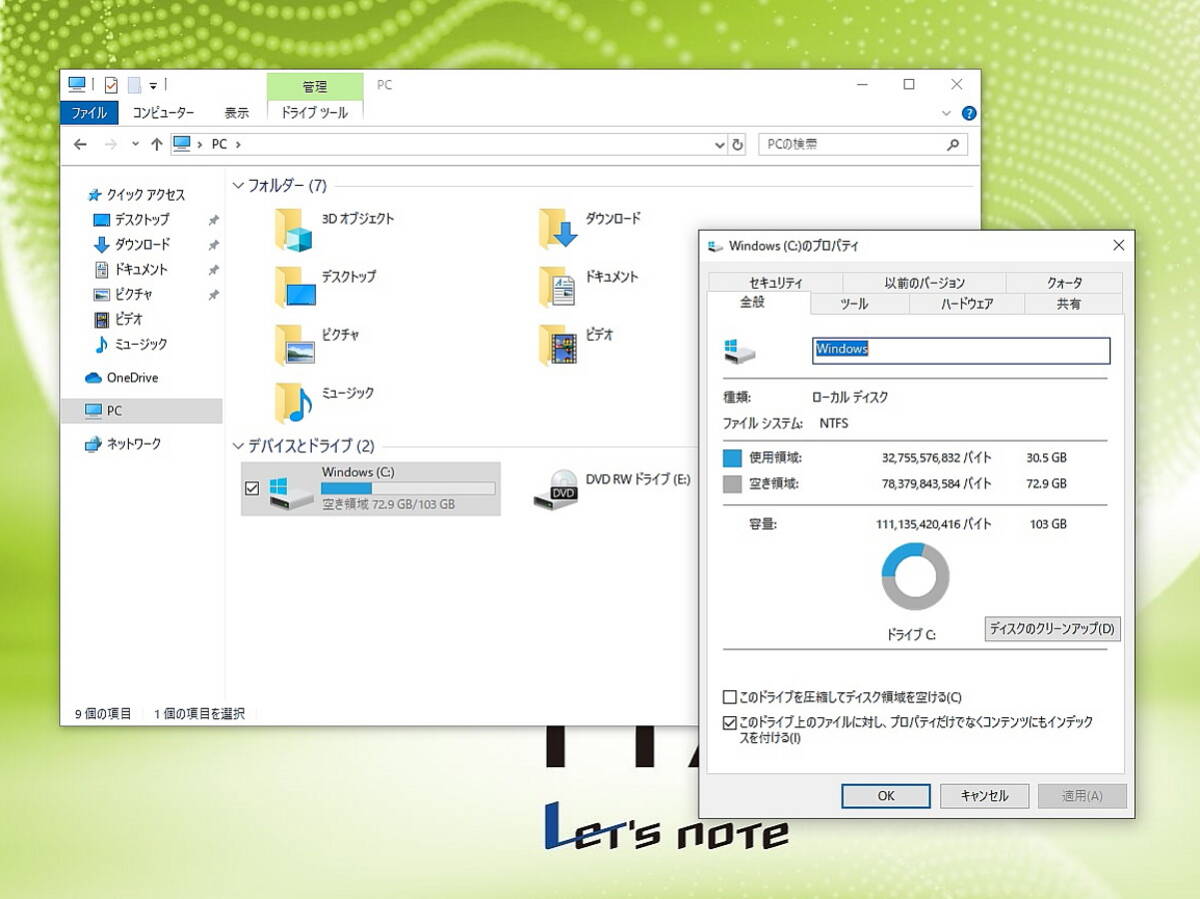Switch to the セキュリティ tab

(x=775, y=283)
